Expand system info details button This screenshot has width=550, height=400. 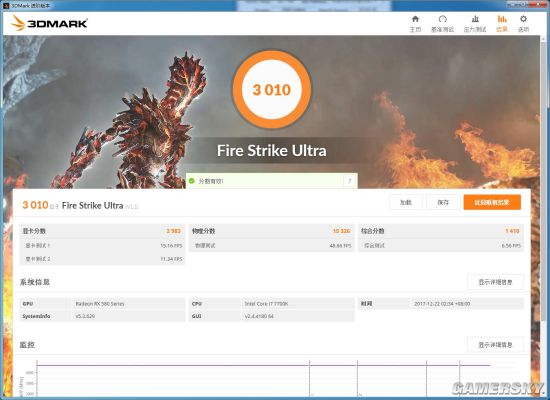point(495,282)
